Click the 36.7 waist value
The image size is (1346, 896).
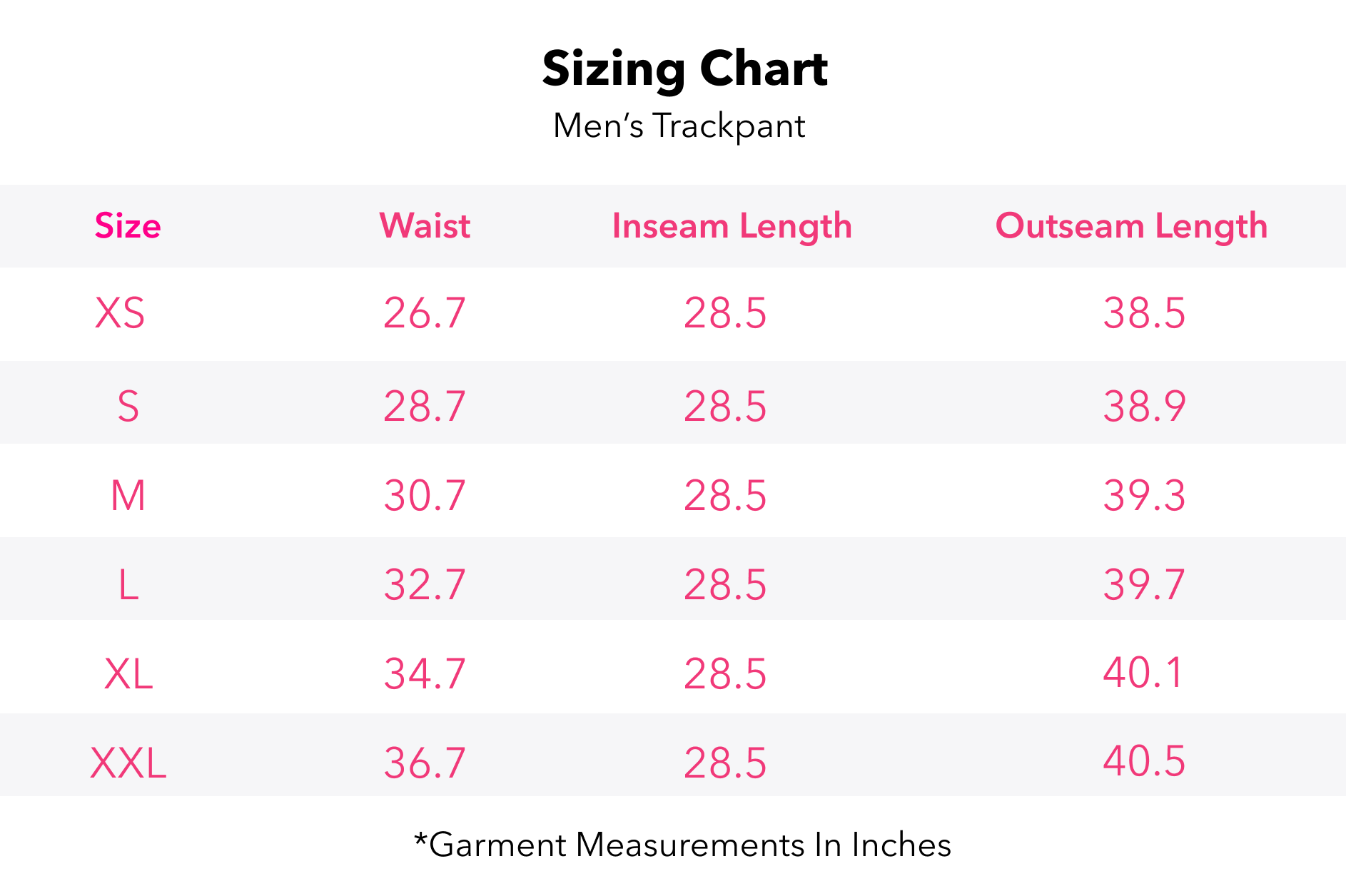click(x=425, y=763)
